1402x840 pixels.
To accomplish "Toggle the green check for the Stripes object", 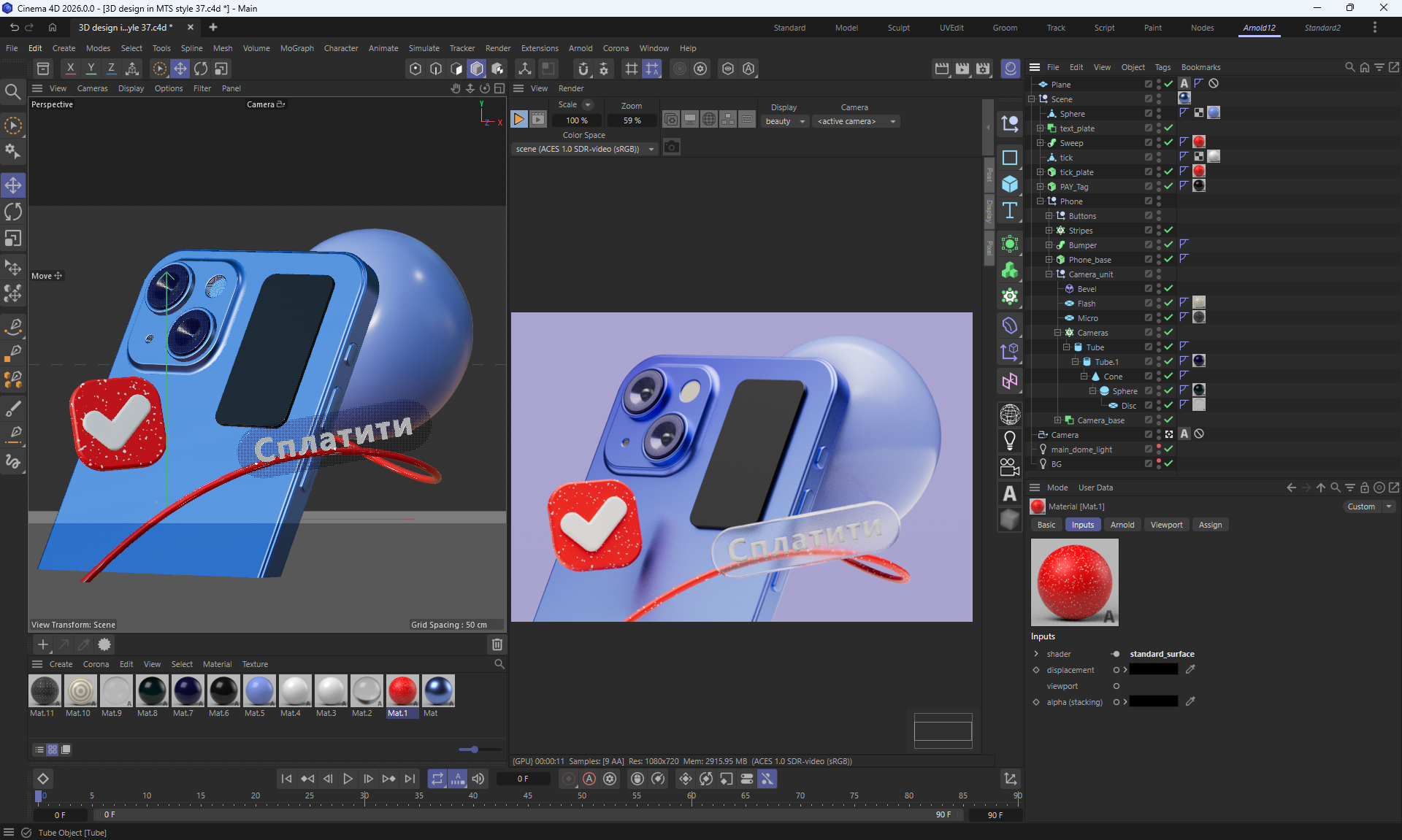I will [1169, 230].
